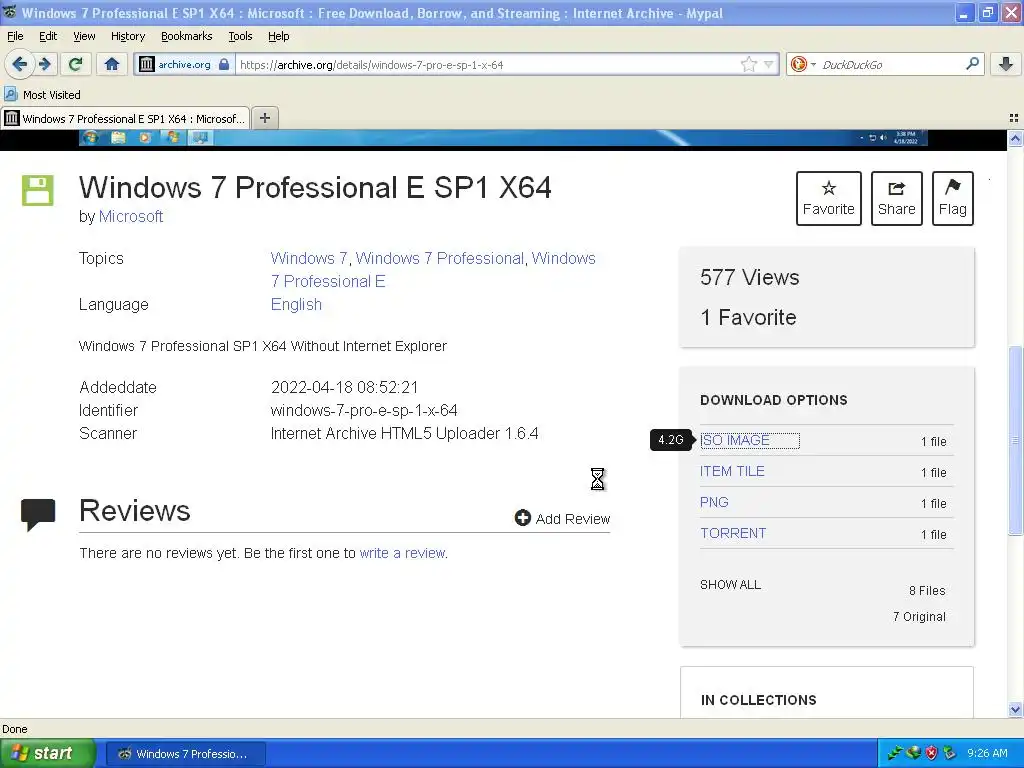Open a new tab with plus button
Screen dimensions: 1024x768
(x=264, y=118)
